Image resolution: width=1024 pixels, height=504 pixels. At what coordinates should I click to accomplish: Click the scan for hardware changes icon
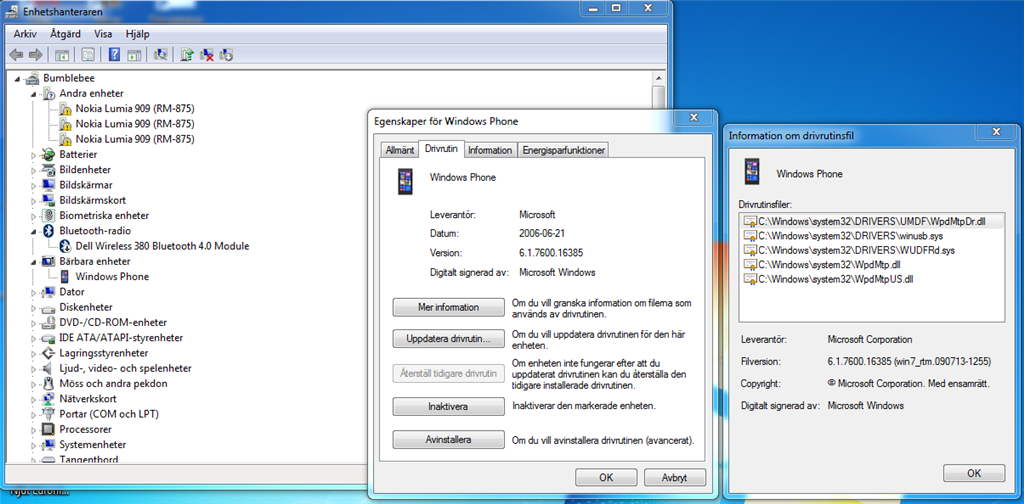[x=160, y=55]
